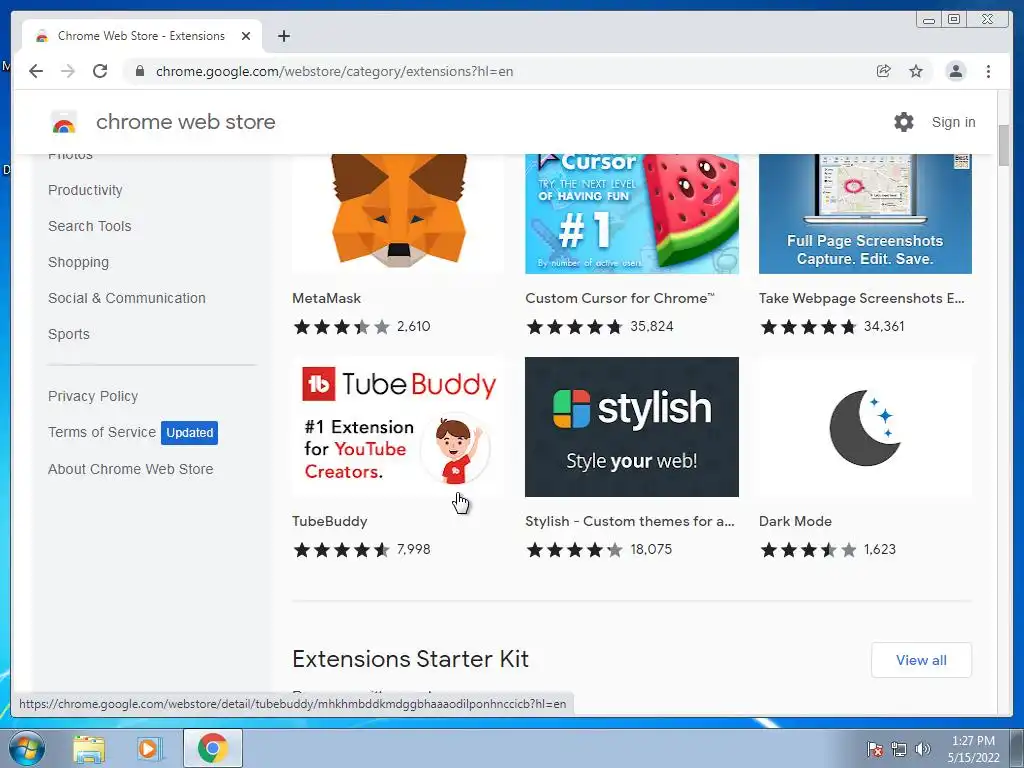Open the Stylish extension thumbnail
The height and width of the screenshot is (768, 1024).
click(x=632, y=426)
